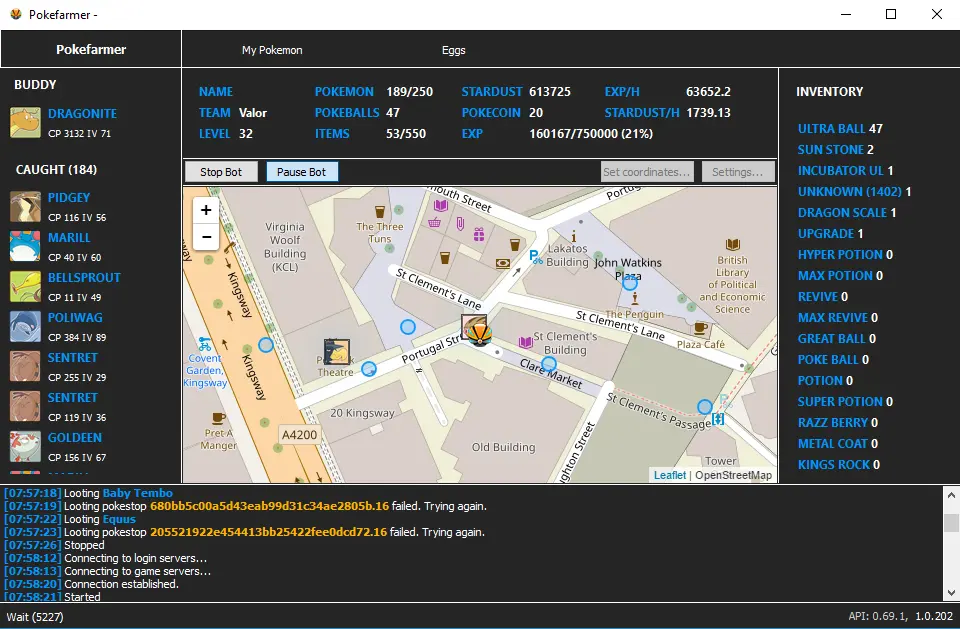Click The Three Tuns pub icon
Image resolution: width=960 pixels, height=629 pixels.
point(380,212)
